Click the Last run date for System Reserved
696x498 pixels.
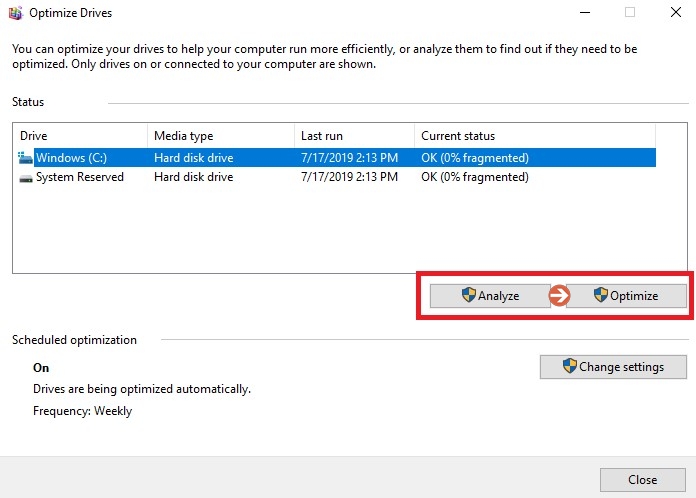tap(349, 177)
